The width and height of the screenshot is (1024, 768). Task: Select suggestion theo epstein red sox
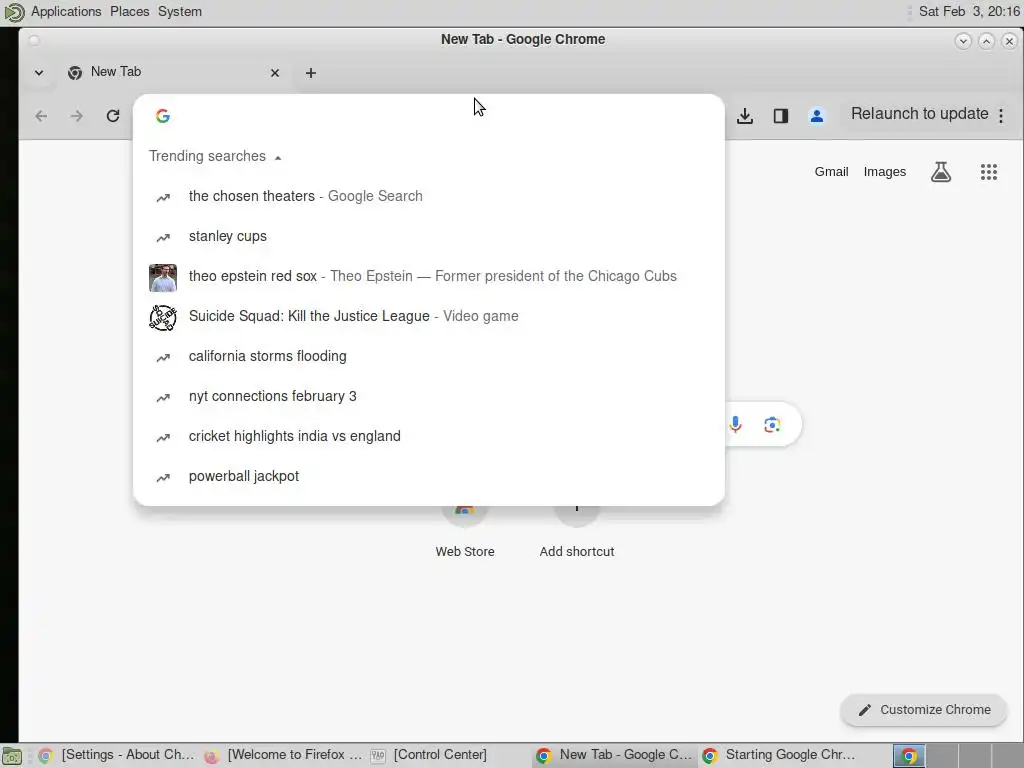[x=428, y=276]
